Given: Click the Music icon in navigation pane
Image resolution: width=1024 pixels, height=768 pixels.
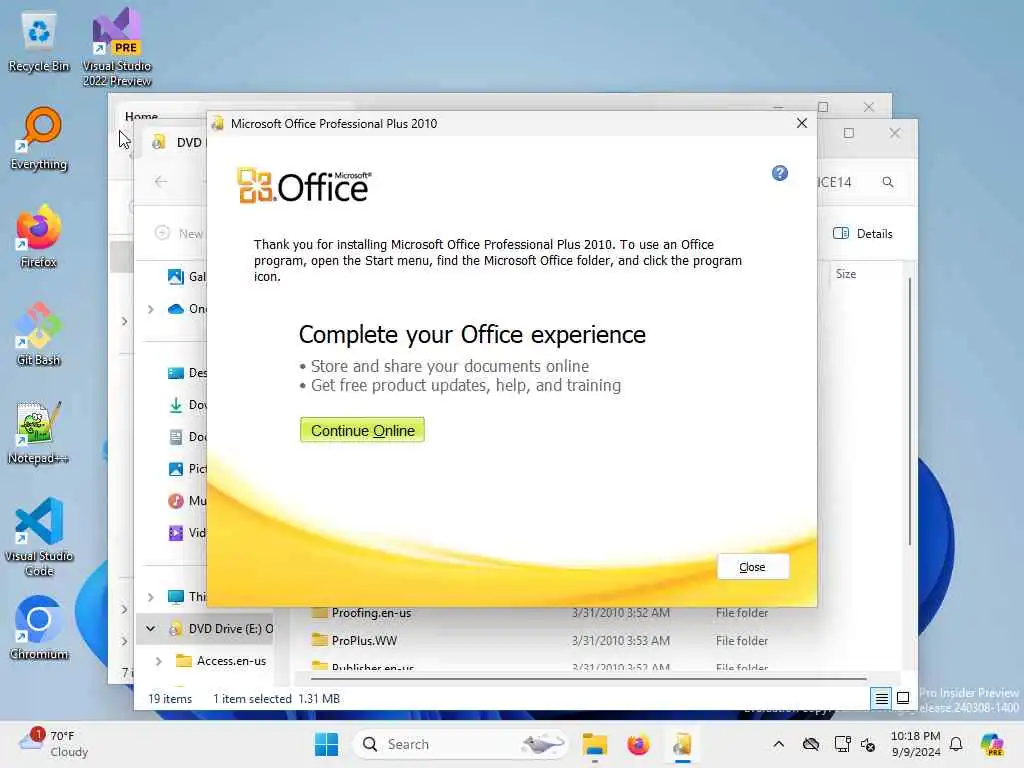Looking at the screenshot, I should 176,501.
